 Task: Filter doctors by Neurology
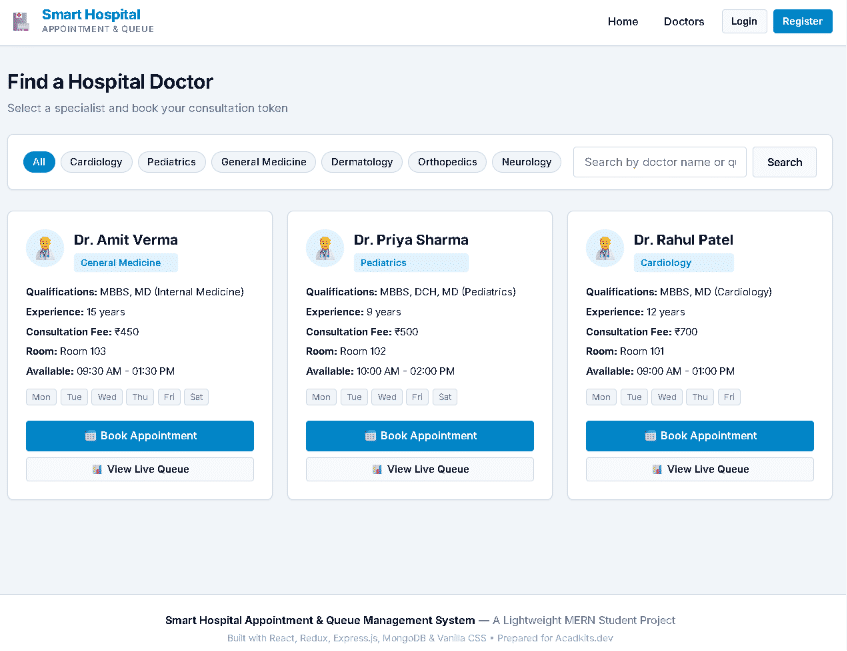coord(527,162)
